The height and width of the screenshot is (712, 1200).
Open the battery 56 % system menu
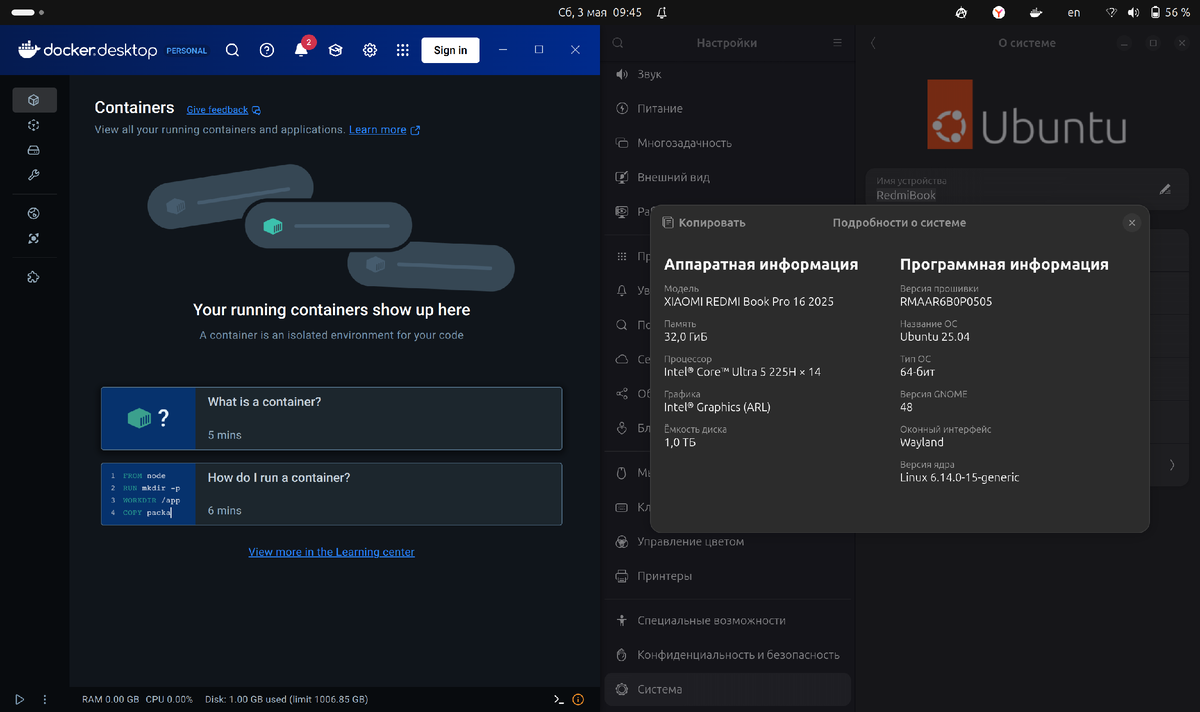pos(1171,13)
